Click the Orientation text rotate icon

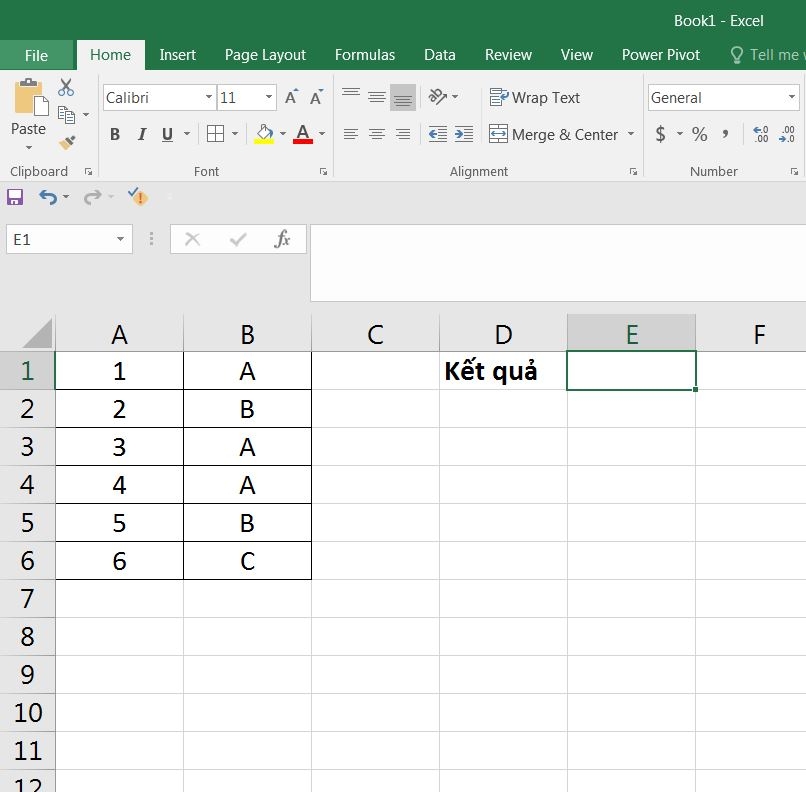pos(438,96)
